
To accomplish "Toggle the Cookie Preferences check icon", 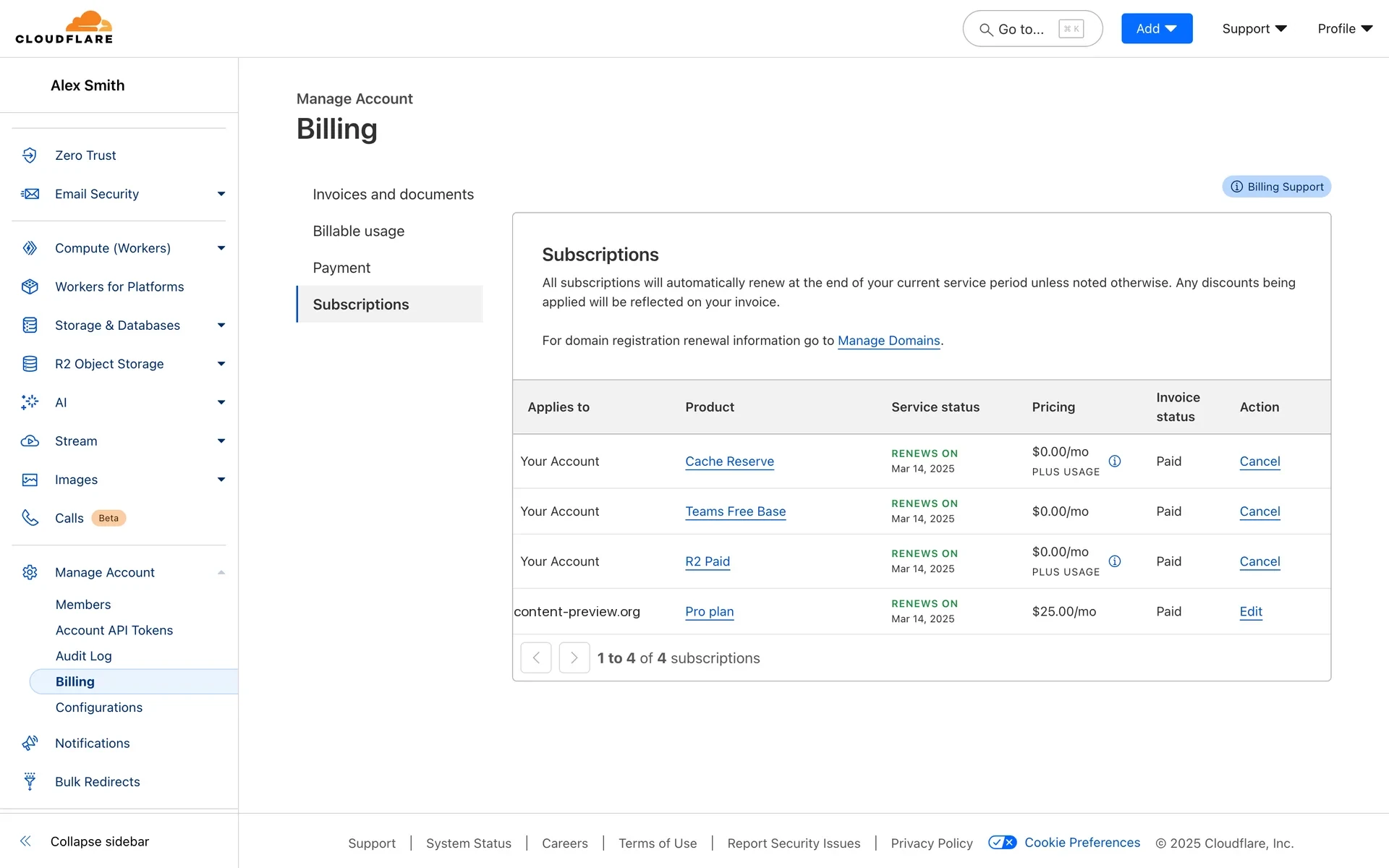I will (1003, 842).
